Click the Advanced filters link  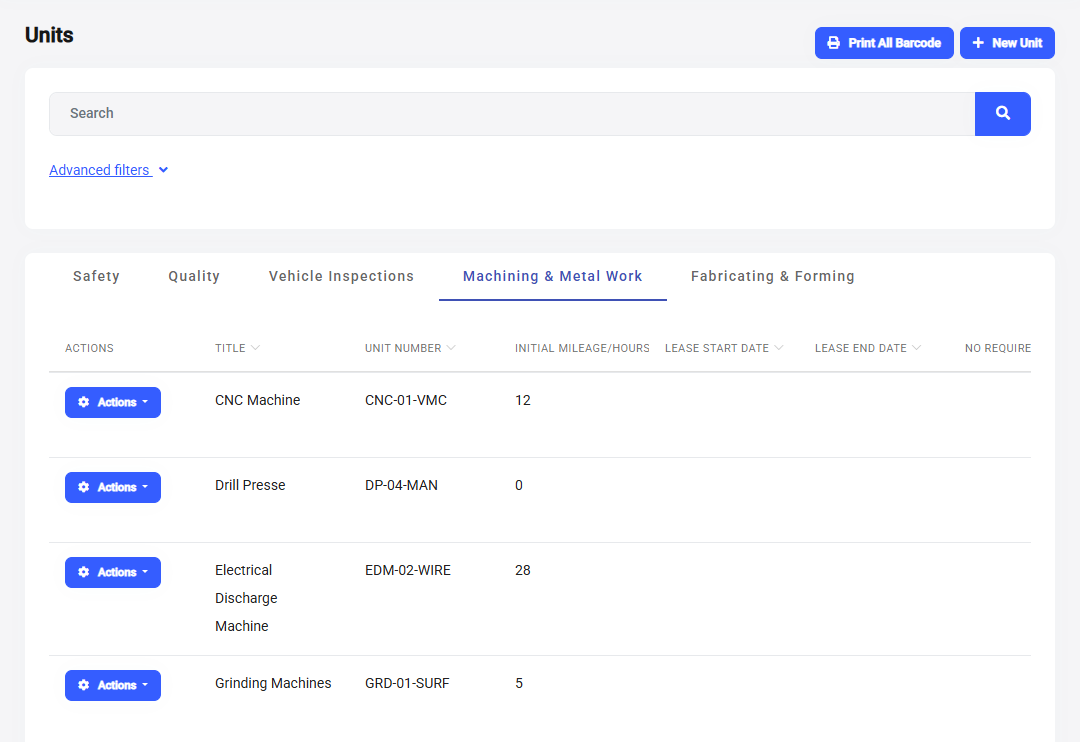tap(99, 170)
